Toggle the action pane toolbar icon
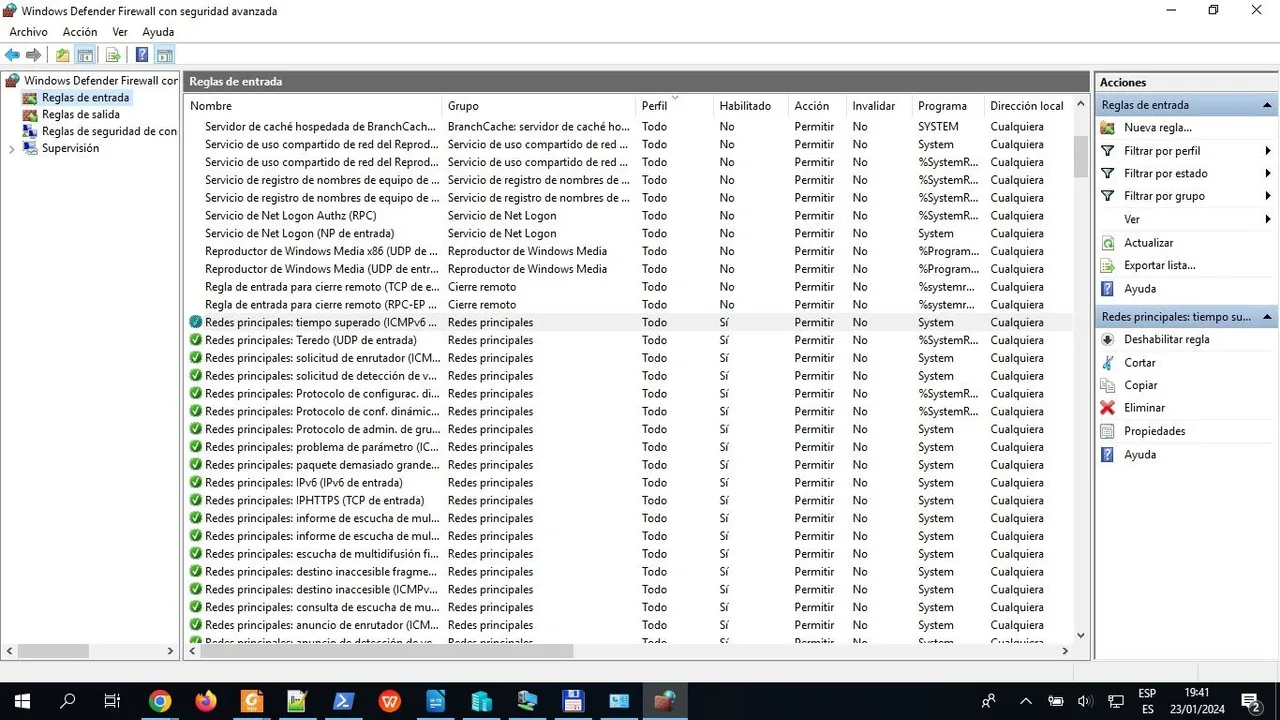Image resolution: width=1280 pixels, height=720 pixels. click(x=165, y=55)
